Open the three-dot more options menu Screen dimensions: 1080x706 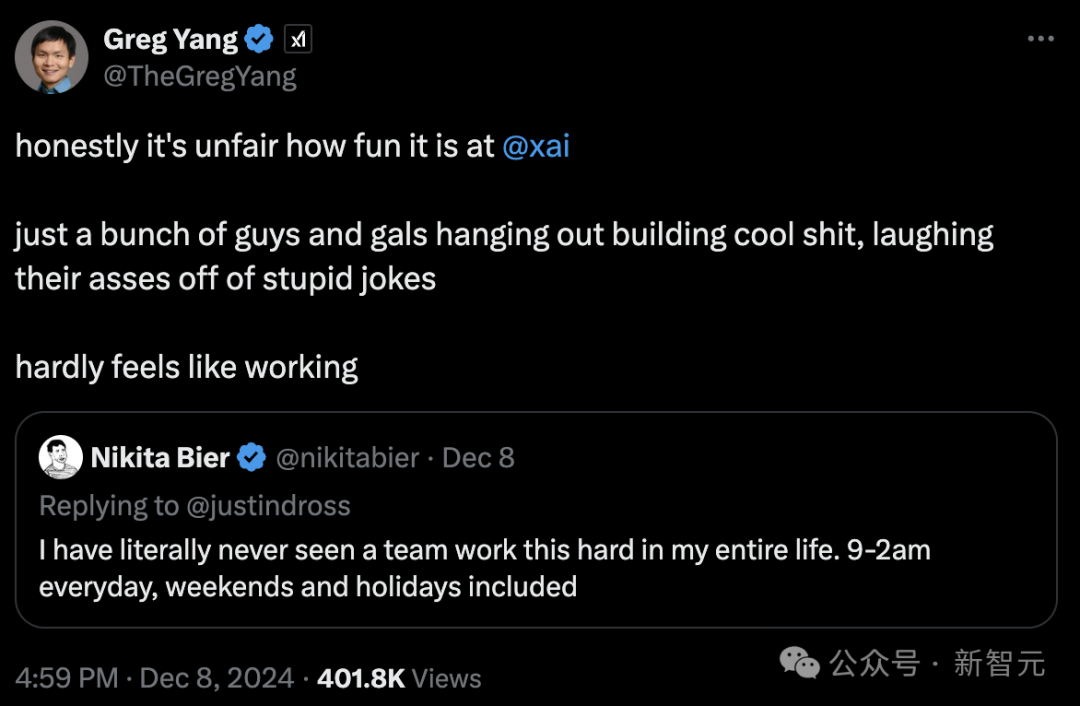click(1041, 39)
